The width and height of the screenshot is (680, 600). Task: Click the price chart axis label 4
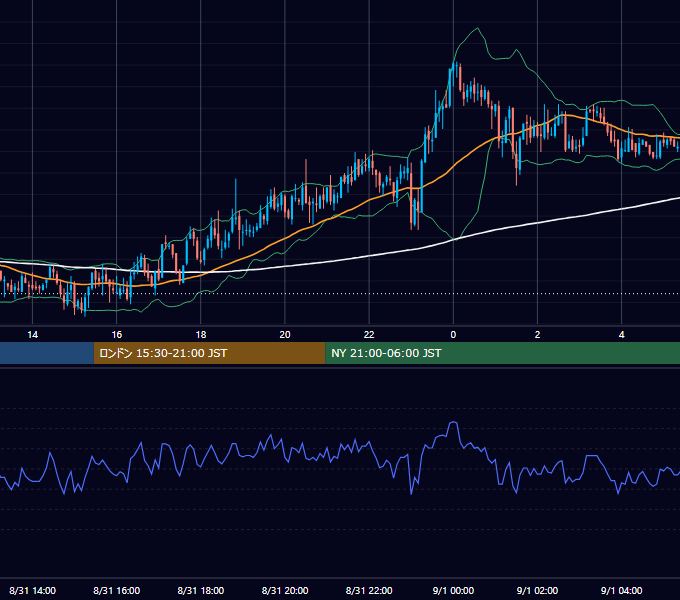click(x=621, y=335)
